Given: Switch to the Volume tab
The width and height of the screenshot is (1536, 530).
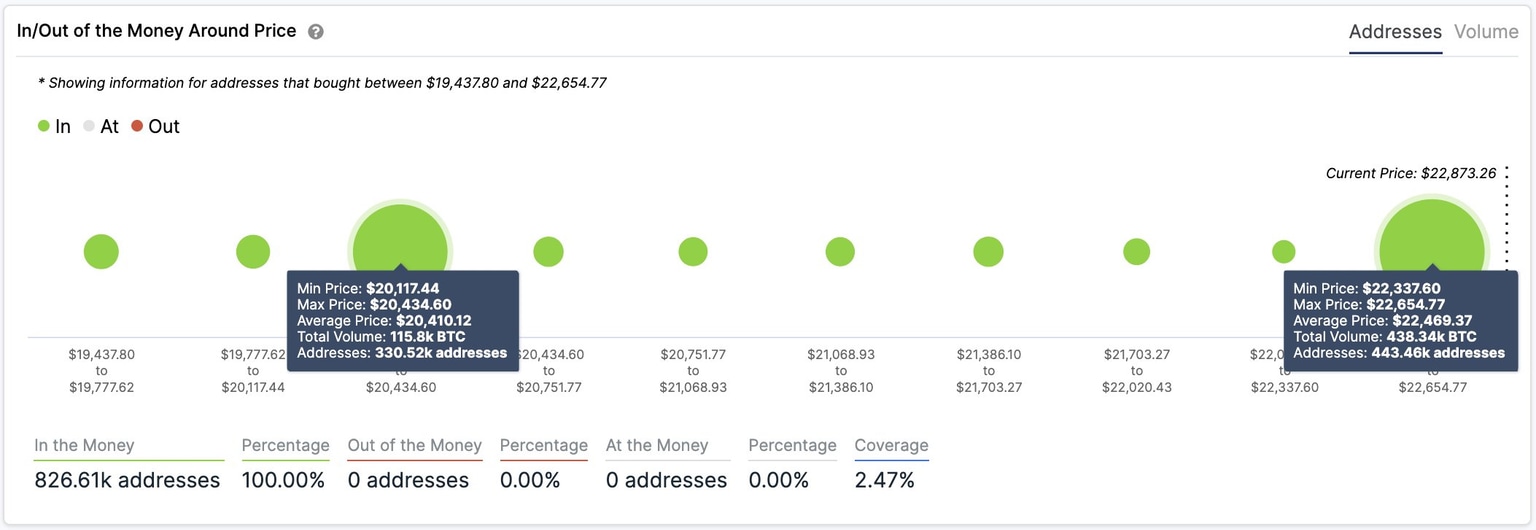Looking at the screenshot, I should click(1486, 32).
